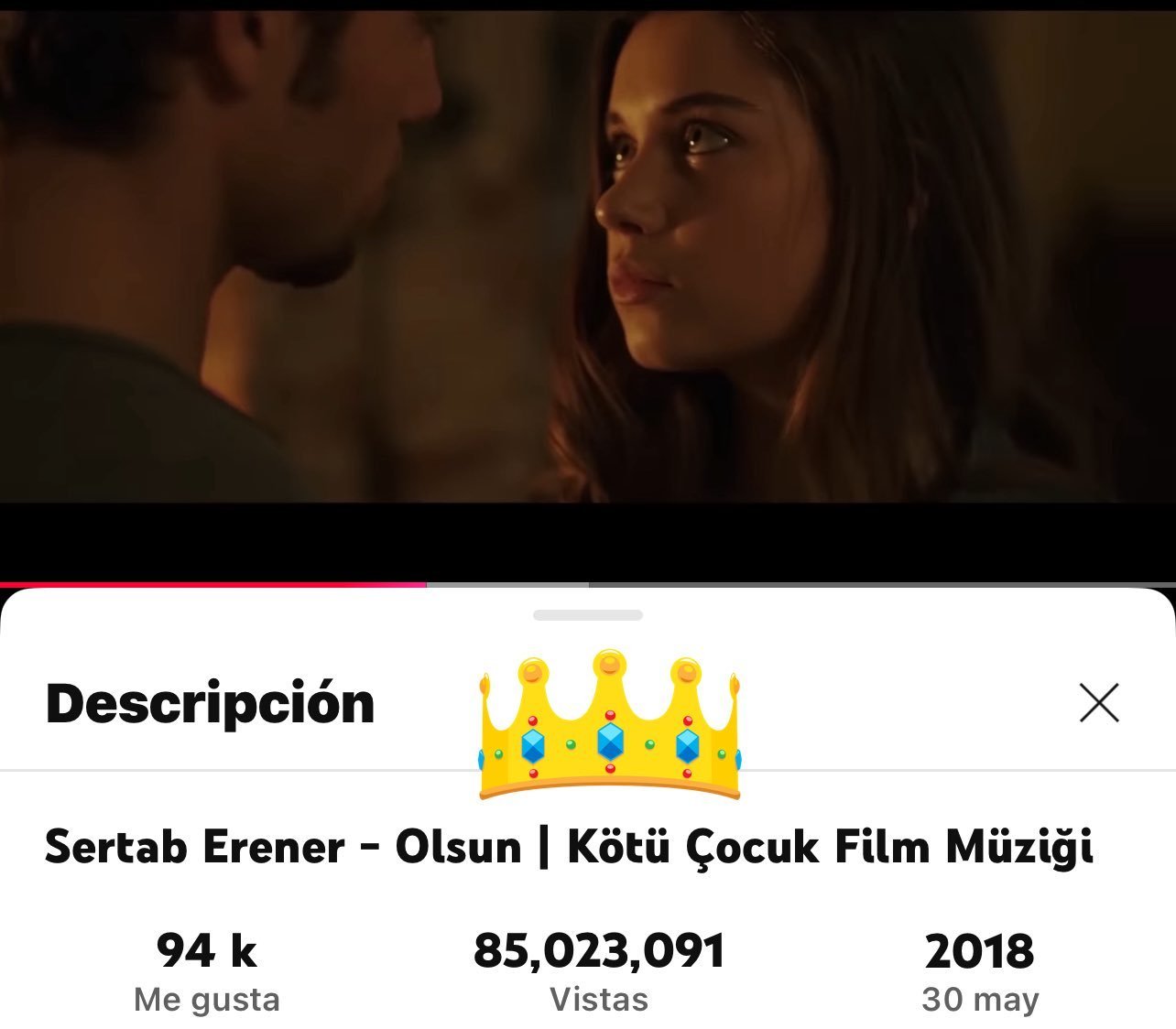
Task: Click the Sertab Erener - Olsun video title
Action: tap(570, 847)
